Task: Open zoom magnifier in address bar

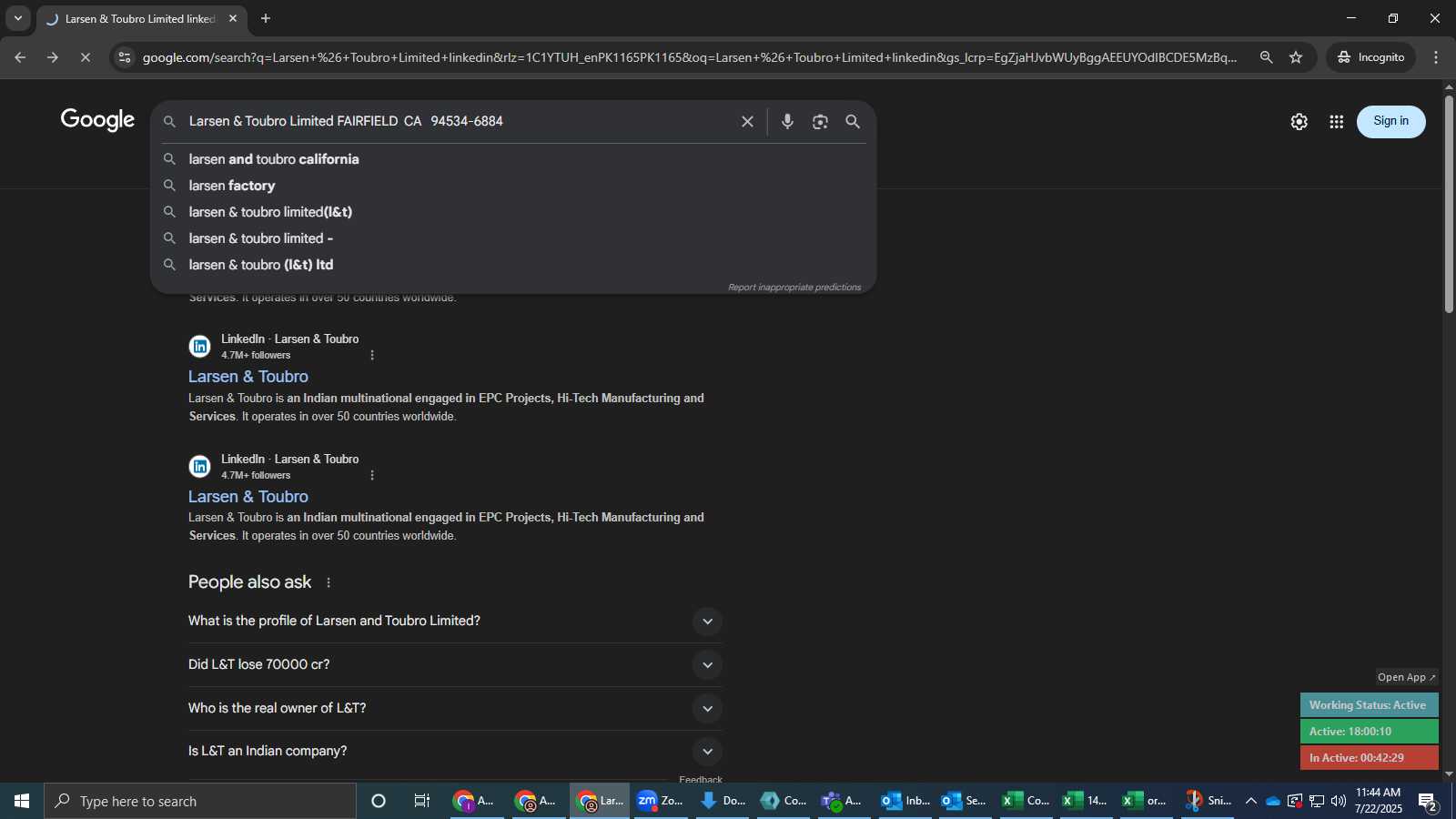Action: coord(1266,57)
